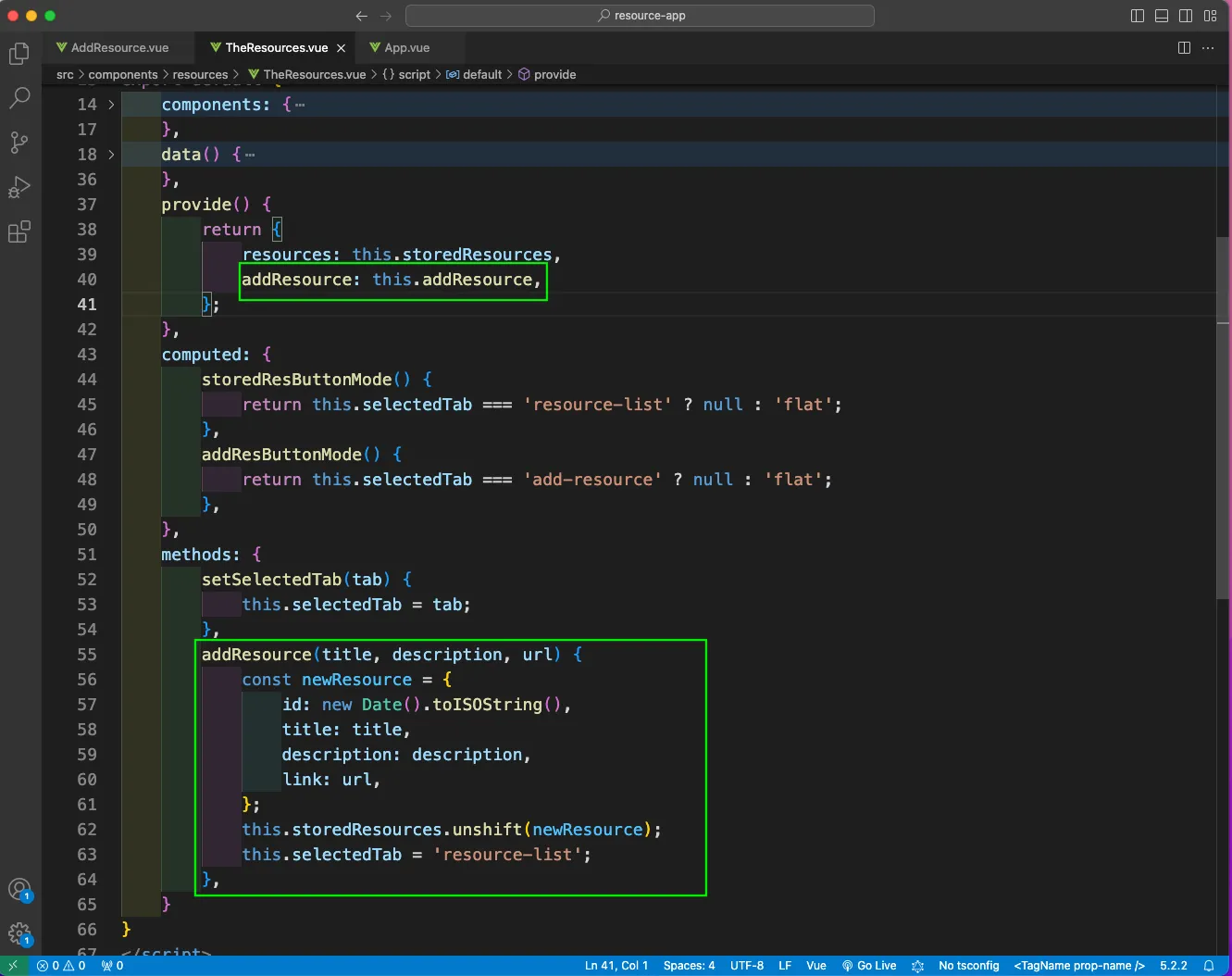Screen dimensions: 1232x976
Task: Click 'storedResButtonMode' on line 44
Action: pos(296,379)
